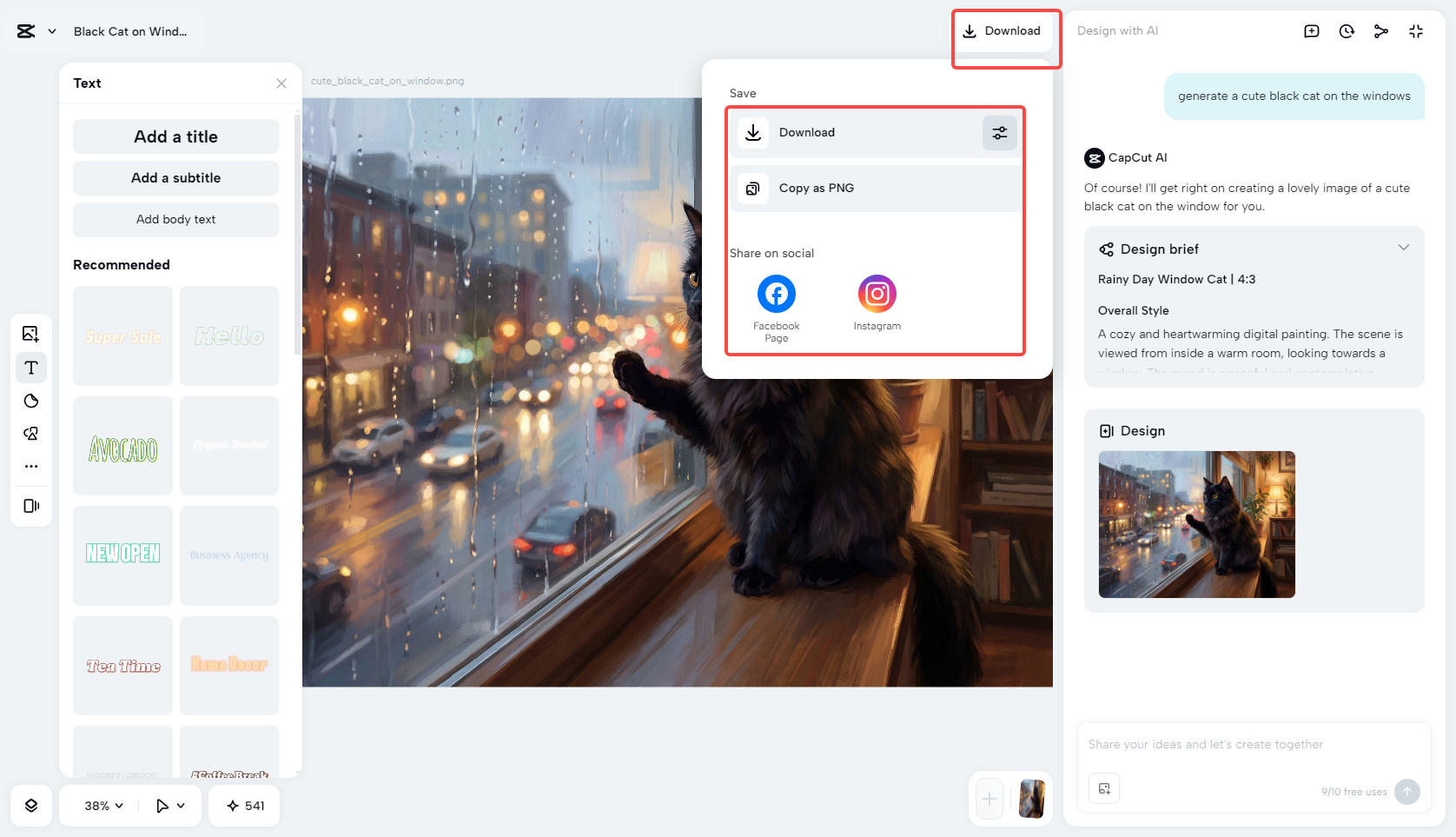Click the 9/10 free uses text

[x=1354, y=792]
